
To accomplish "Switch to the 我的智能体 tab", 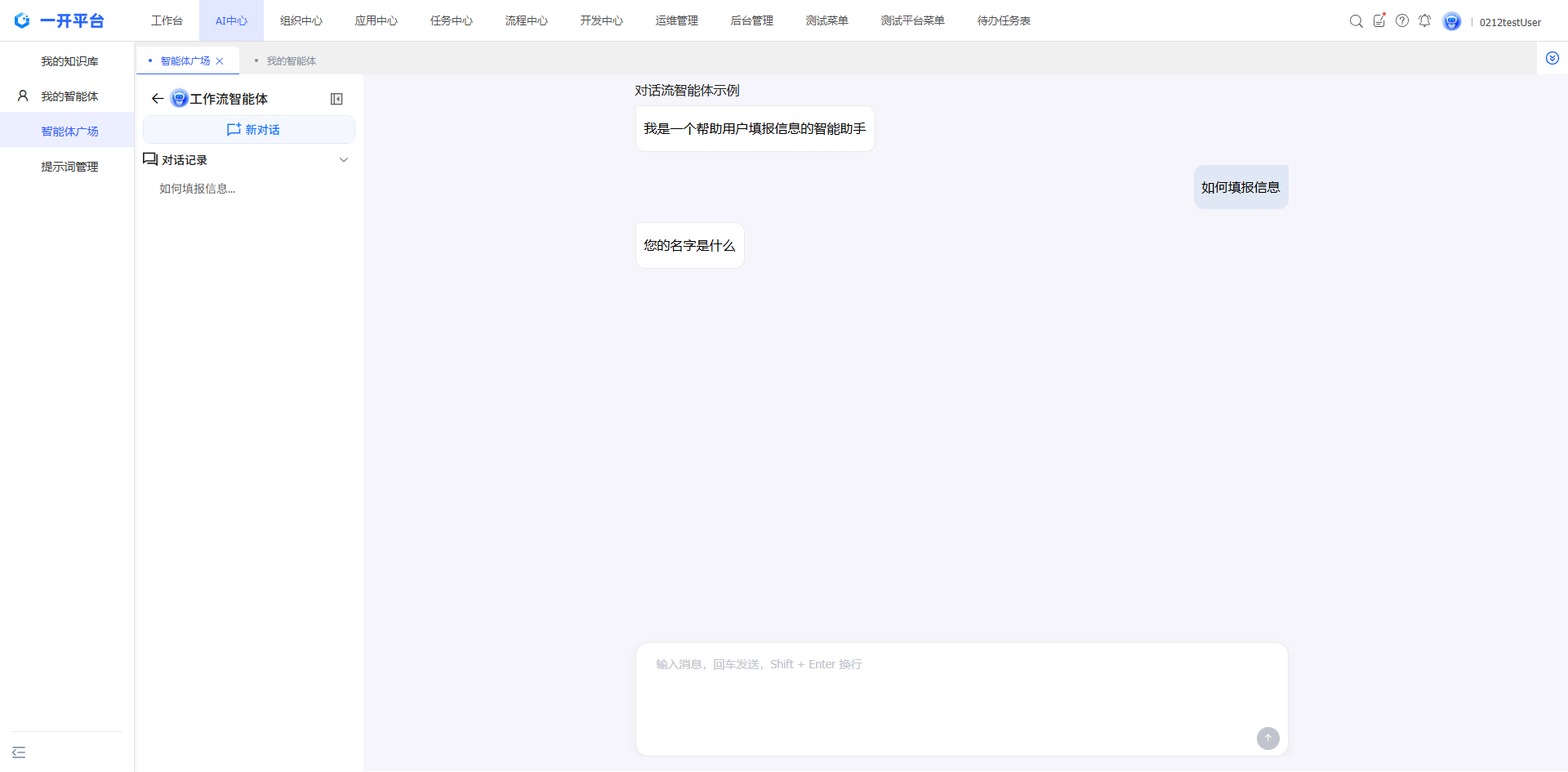I will click(291, 61).
